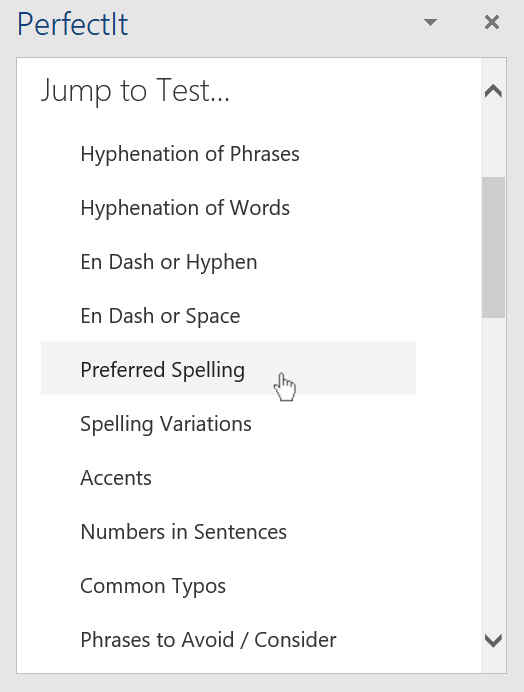The width and height of the screenshot is (524, 692).
Task: Select the Common Typos test
Action: pyautogui.click(x=228, y=586)
